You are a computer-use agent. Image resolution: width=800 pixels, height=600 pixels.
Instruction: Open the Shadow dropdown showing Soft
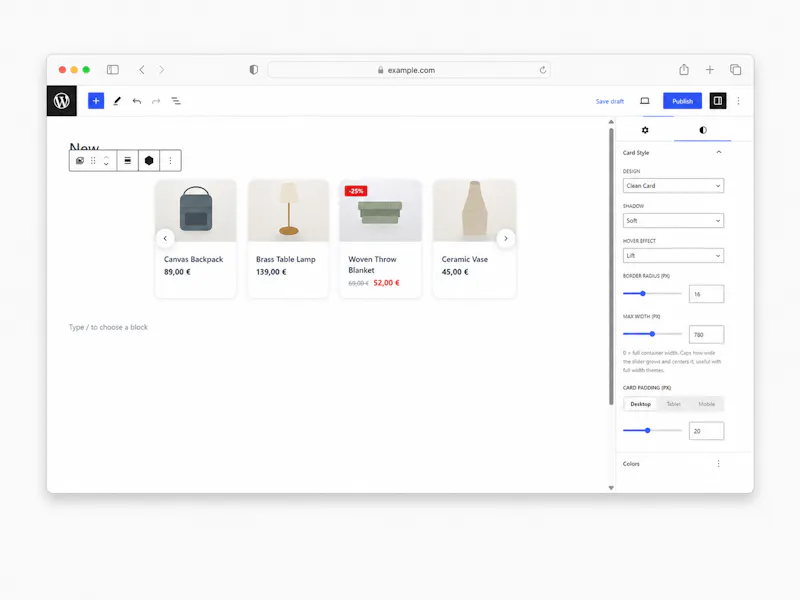point(673,220)
